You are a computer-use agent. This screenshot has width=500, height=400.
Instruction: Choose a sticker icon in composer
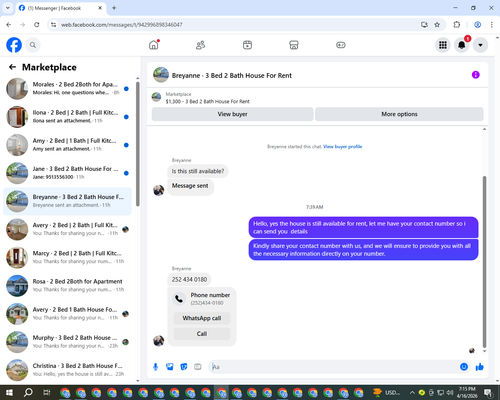click(x=184, y=367)
